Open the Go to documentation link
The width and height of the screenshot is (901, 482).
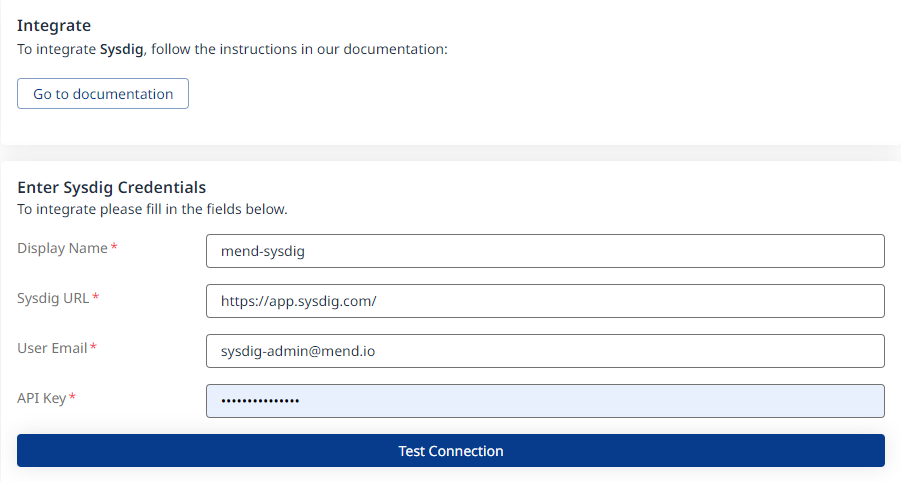[103, 94]
